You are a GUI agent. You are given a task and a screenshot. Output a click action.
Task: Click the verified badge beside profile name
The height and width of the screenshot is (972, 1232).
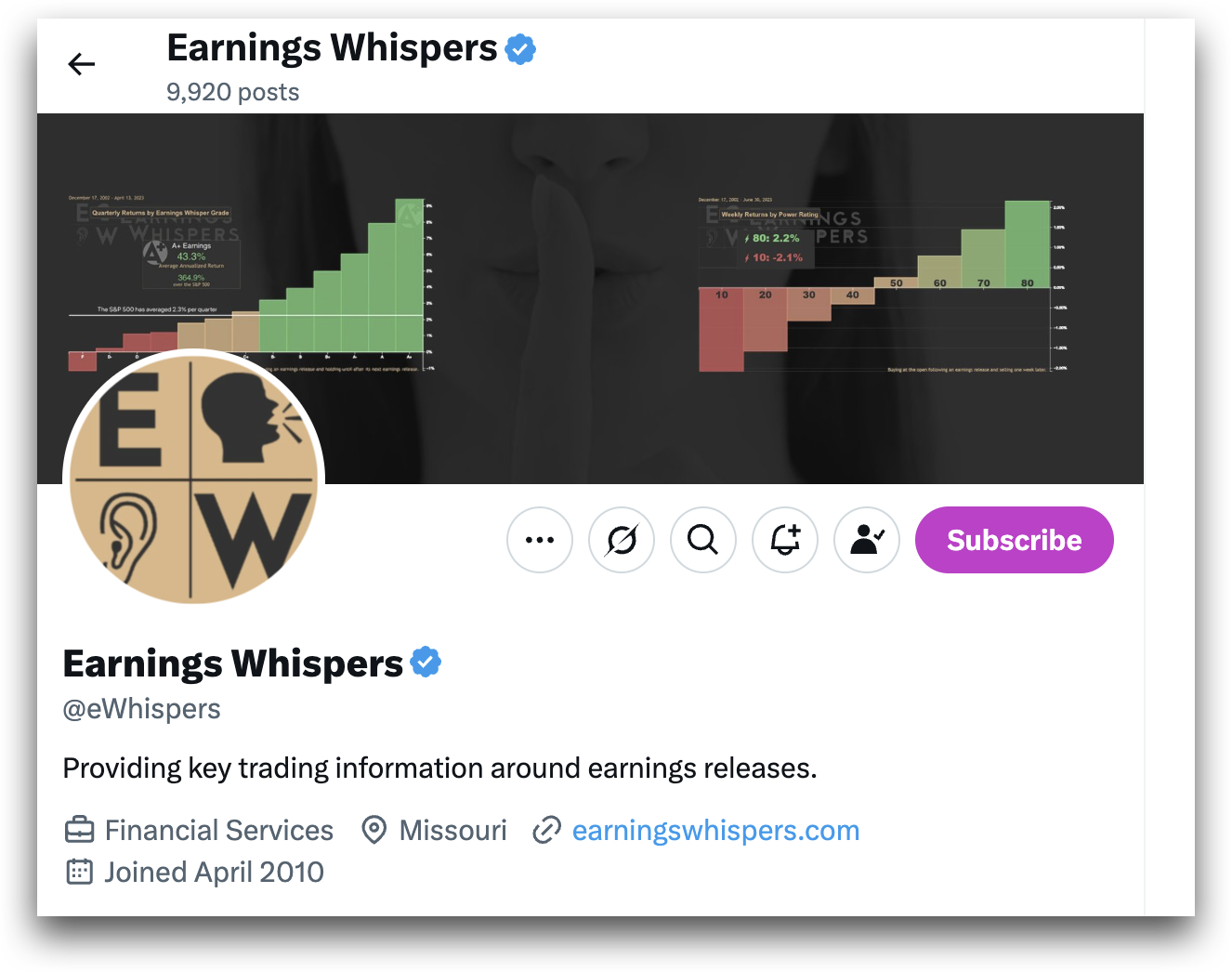tap(426, 663)
